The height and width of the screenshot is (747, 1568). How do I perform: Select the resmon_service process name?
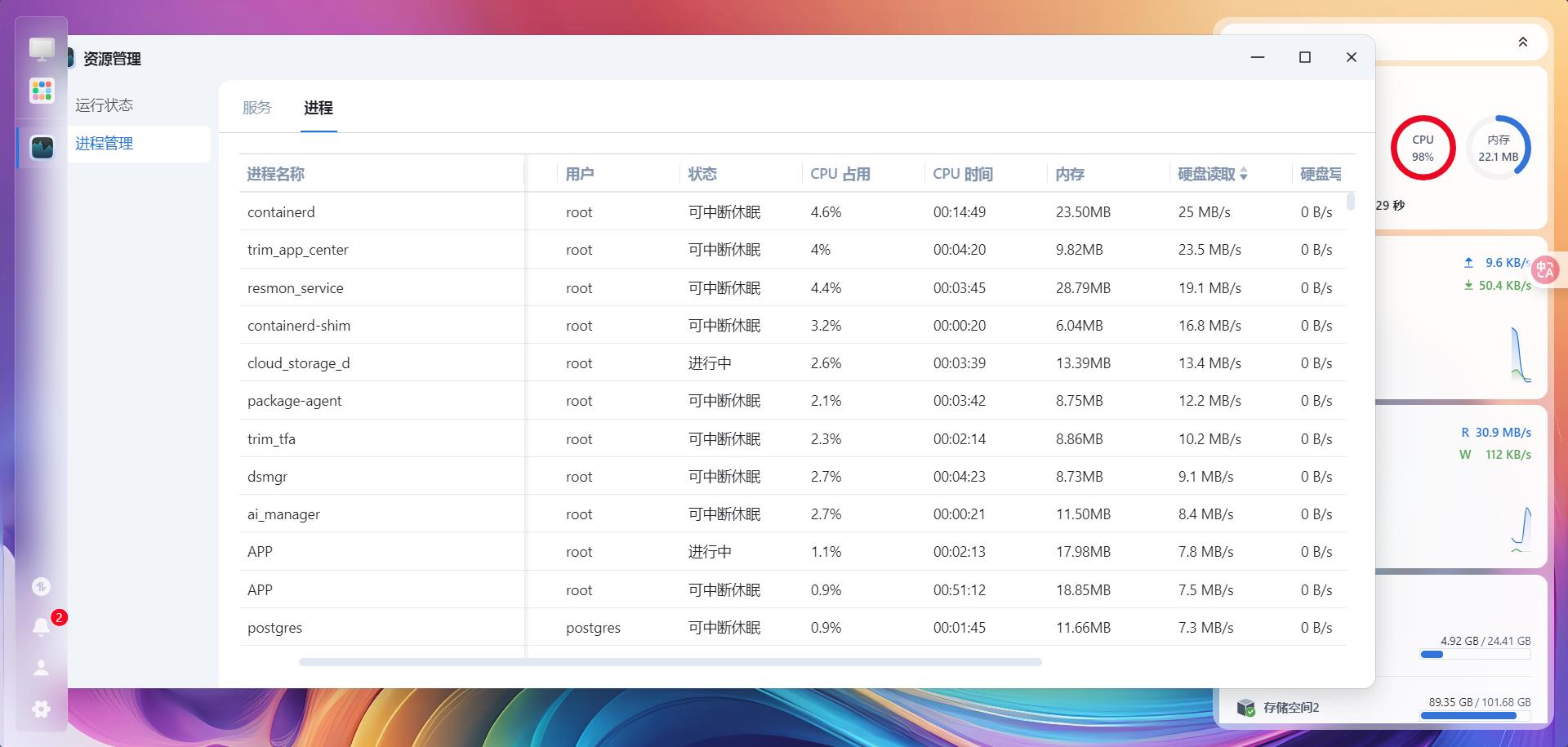296,288
